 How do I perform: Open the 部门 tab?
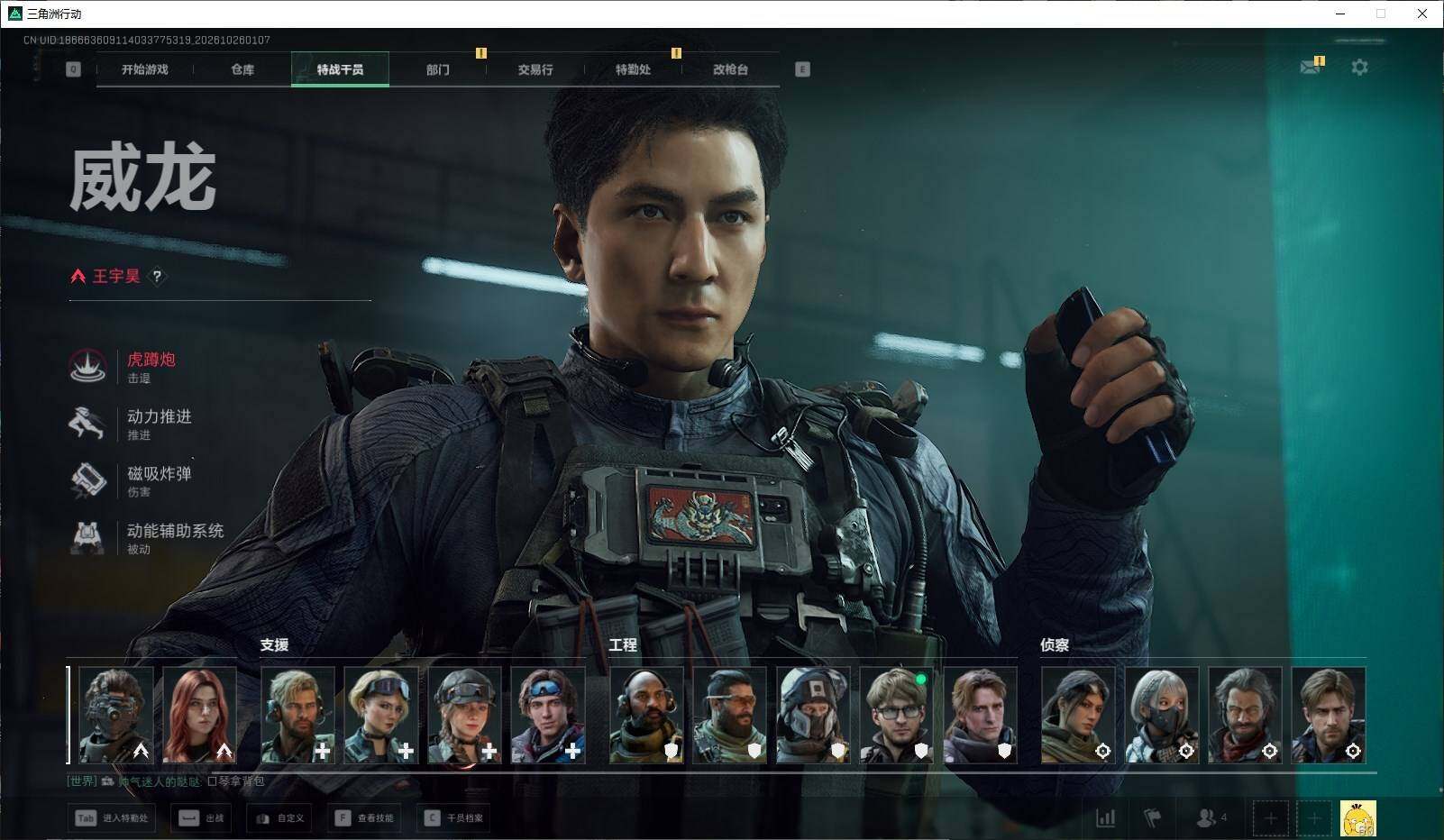[438, 69]
